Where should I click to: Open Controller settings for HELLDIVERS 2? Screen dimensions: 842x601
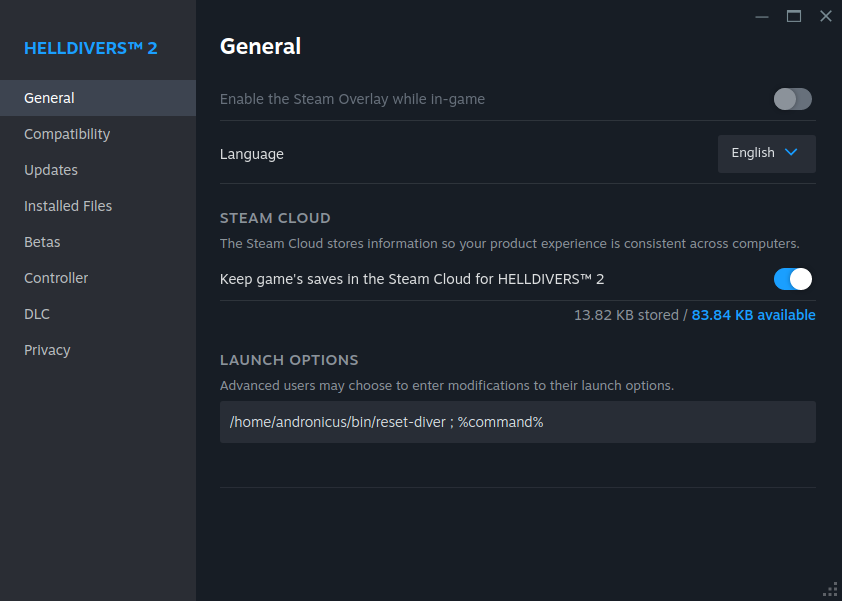(56, 277)
